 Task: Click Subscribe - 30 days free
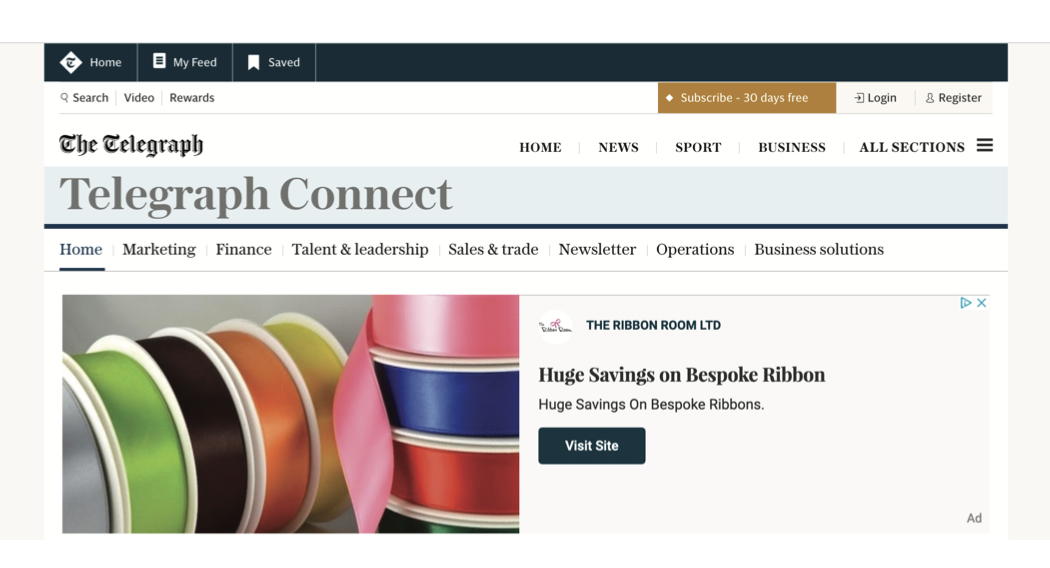pyautogui.click(x=747, y=98)
